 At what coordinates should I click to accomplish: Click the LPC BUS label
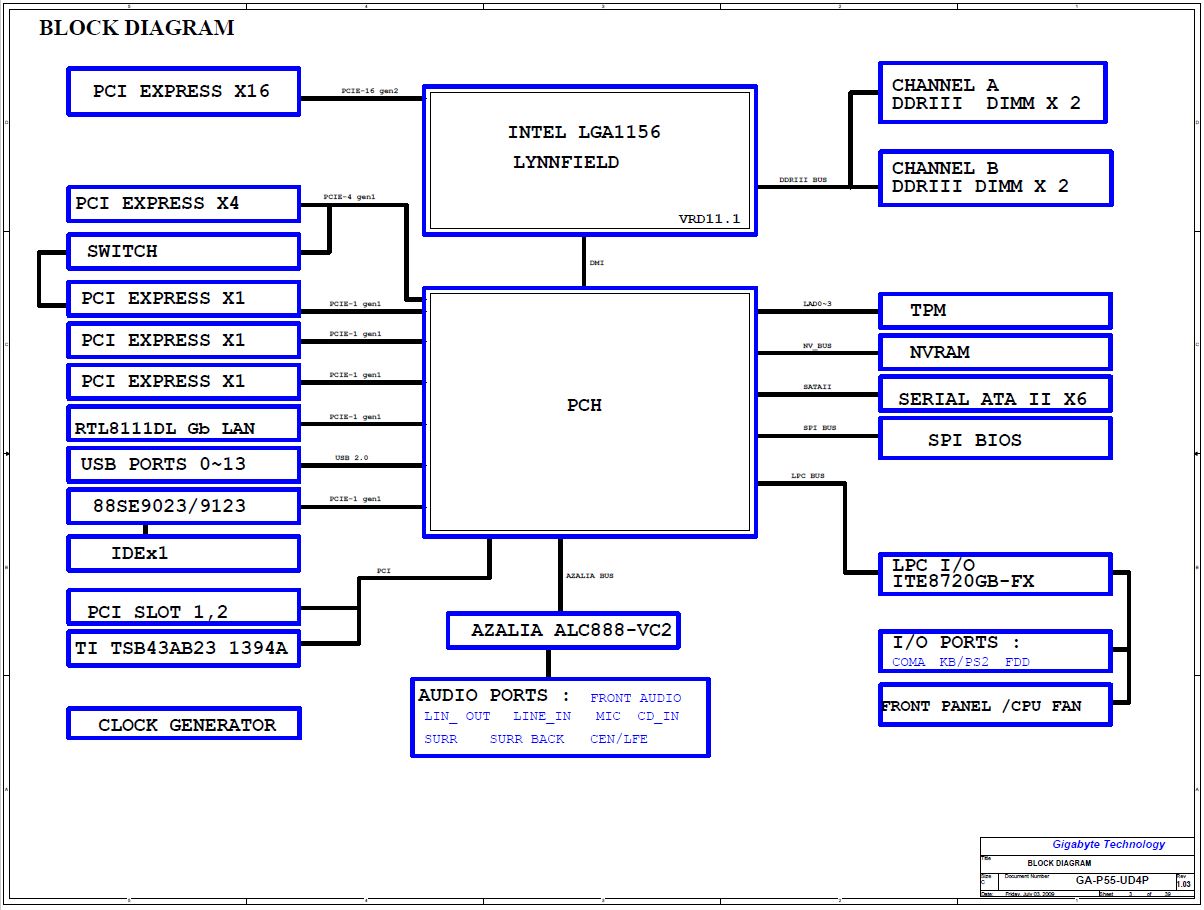[807, 476]
